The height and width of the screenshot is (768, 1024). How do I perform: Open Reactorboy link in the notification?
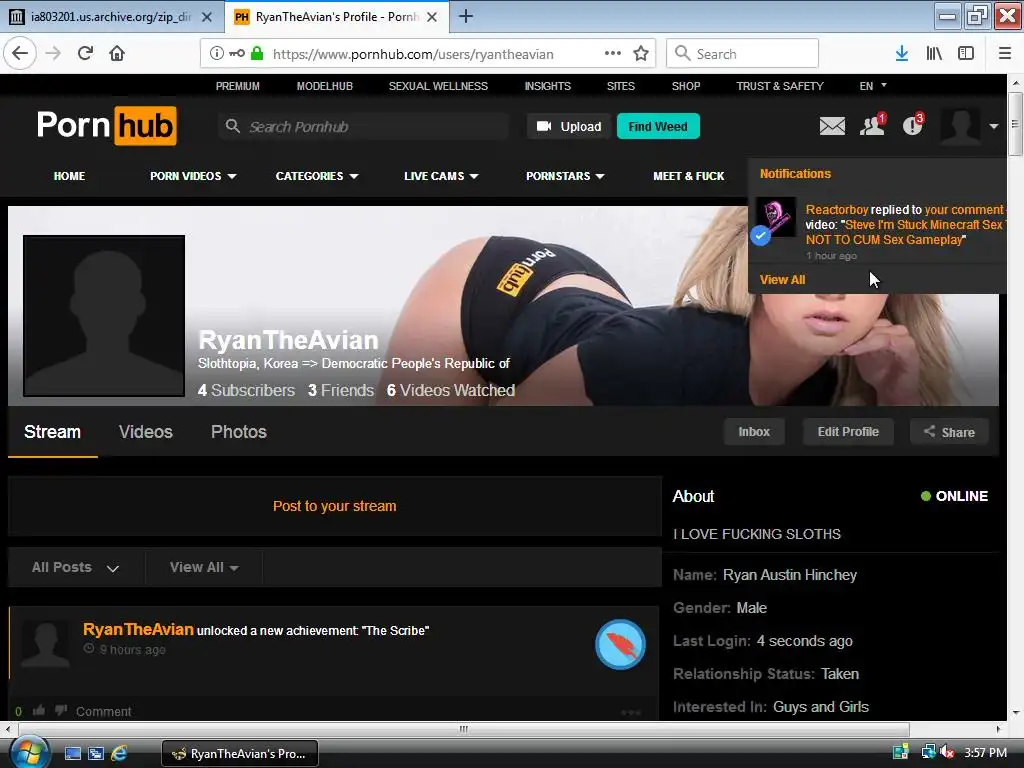pyautogui.click(x=837, y=210)
